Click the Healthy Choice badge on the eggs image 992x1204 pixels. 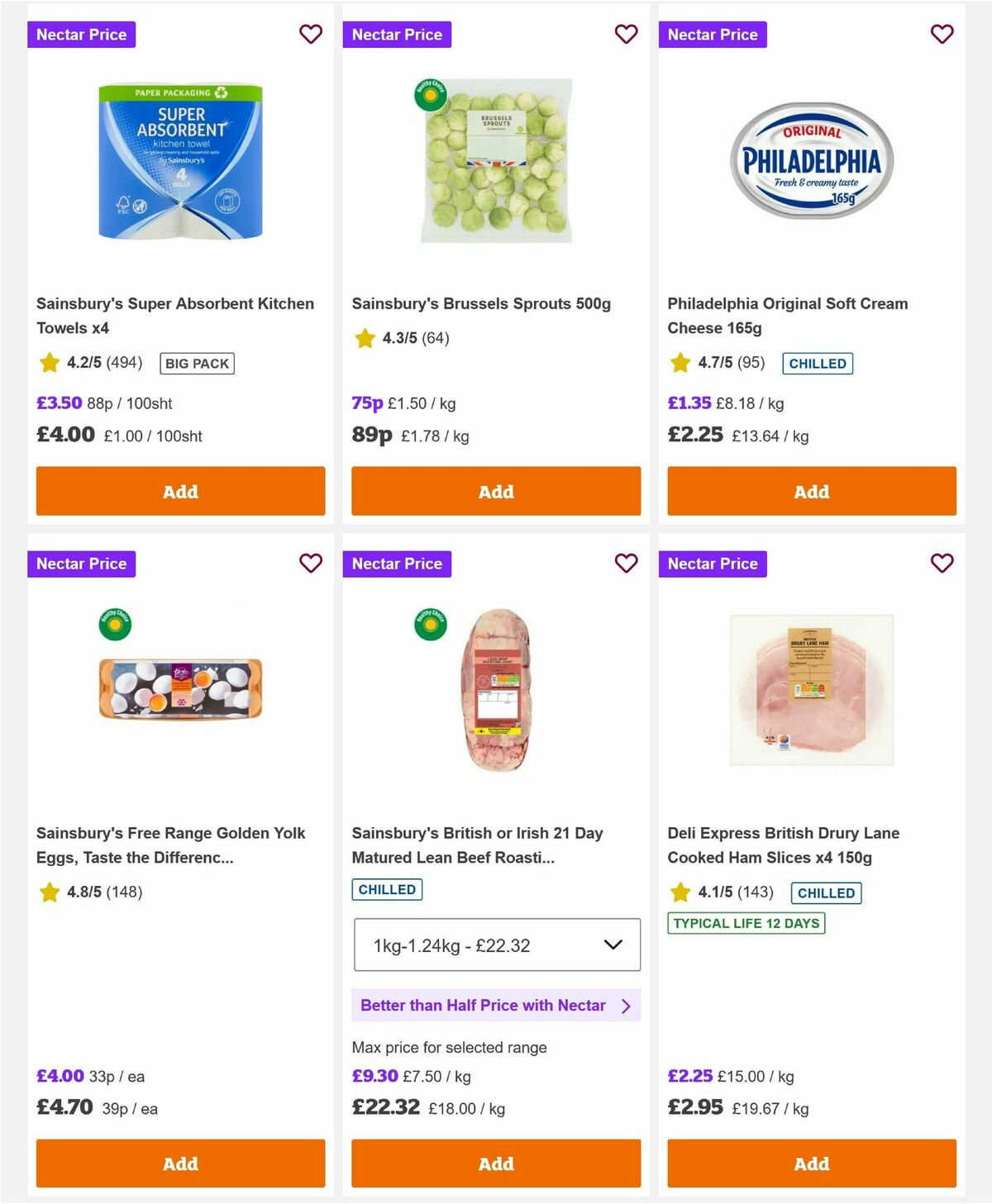coord(115,625)
